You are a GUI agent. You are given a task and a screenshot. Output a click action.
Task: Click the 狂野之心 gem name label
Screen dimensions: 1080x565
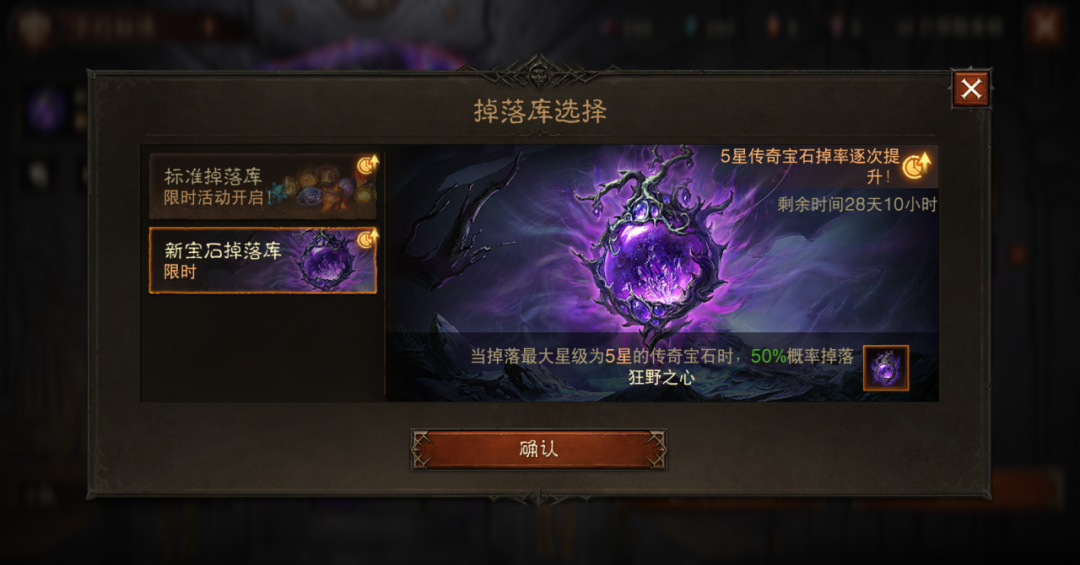[661, 378]
